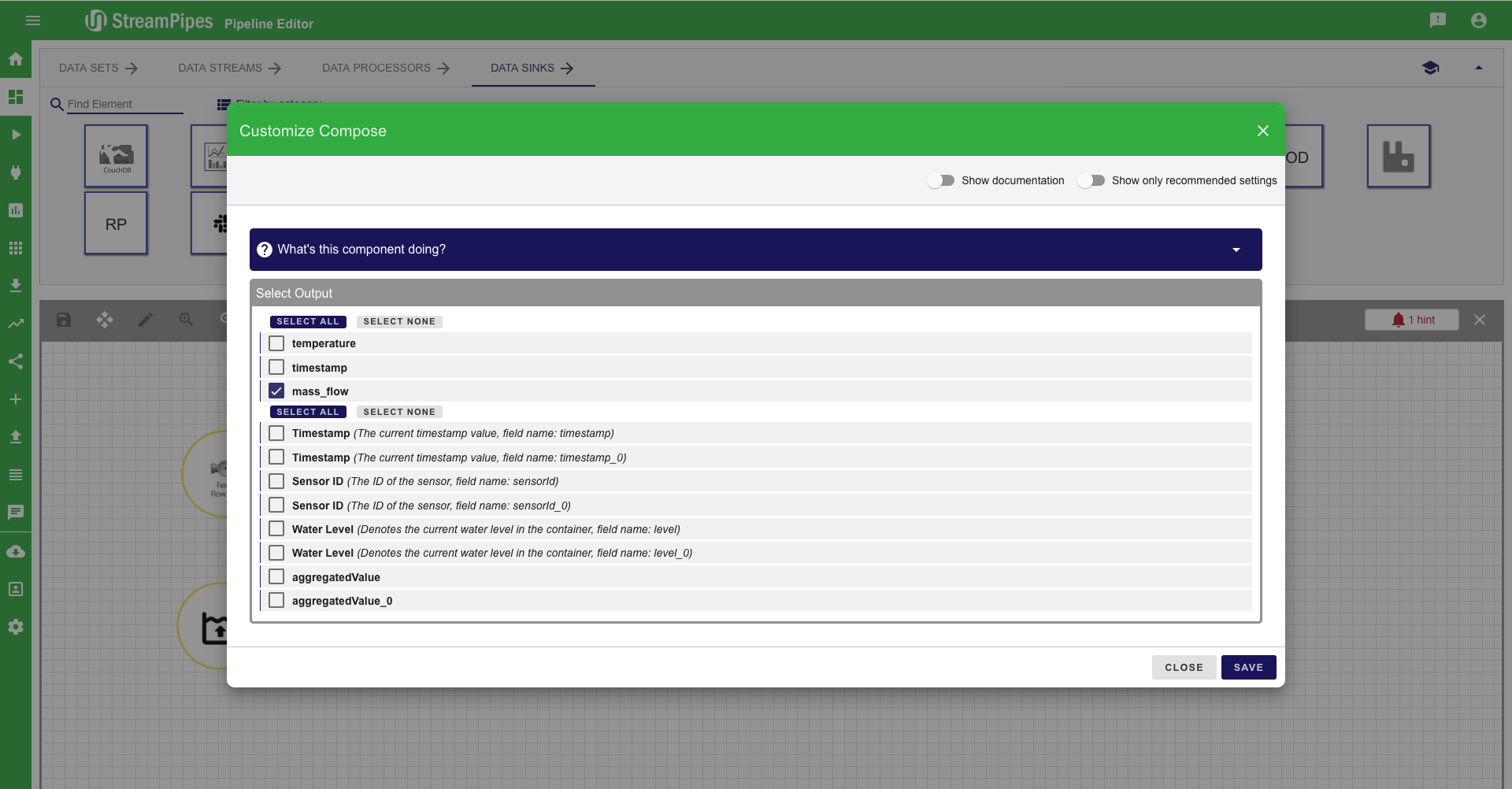Click the first Select None button
Viewport: 1512px width, 789px height.
pyautogui.click(x=398, y=321)
